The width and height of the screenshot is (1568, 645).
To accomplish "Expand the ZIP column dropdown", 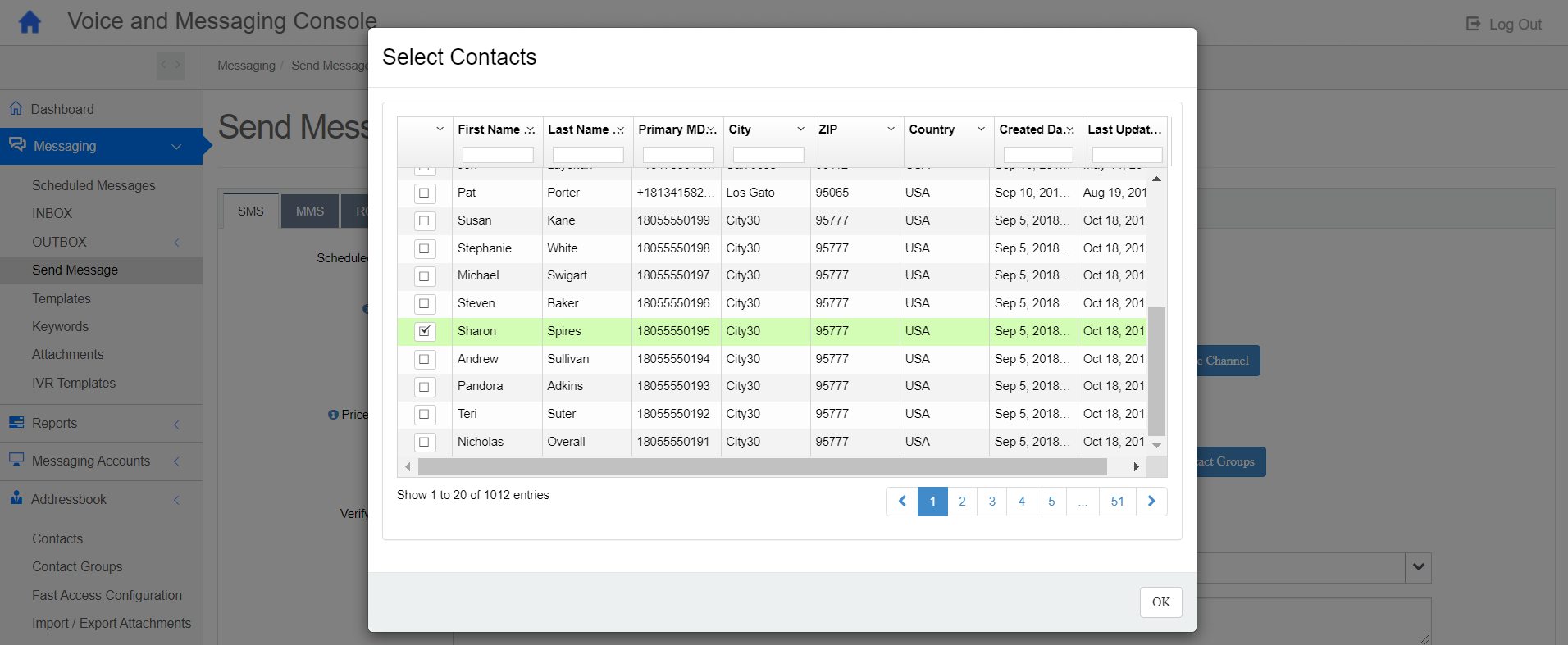I will coord(891,129).
